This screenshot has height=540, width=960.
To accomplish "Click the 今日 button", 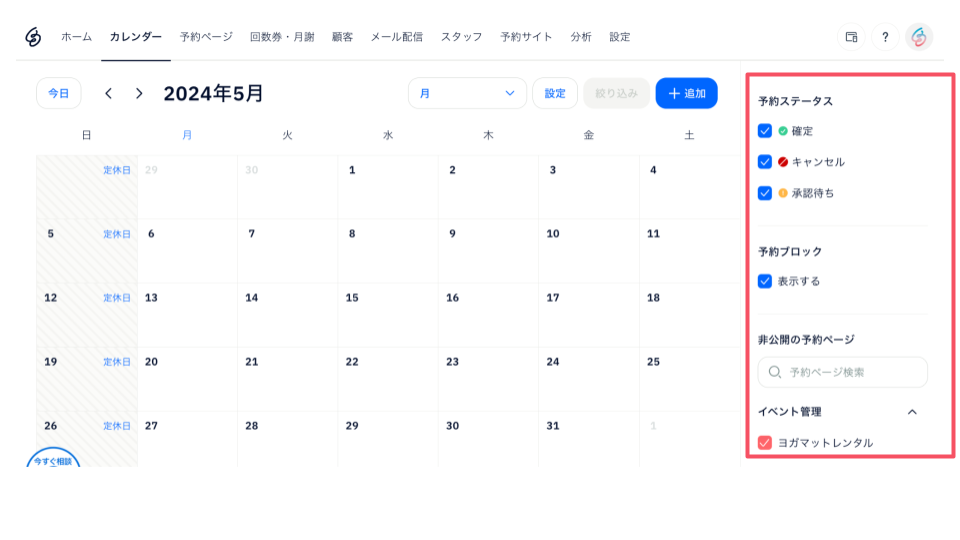I will pyautogui.click(x=59, y=93).
